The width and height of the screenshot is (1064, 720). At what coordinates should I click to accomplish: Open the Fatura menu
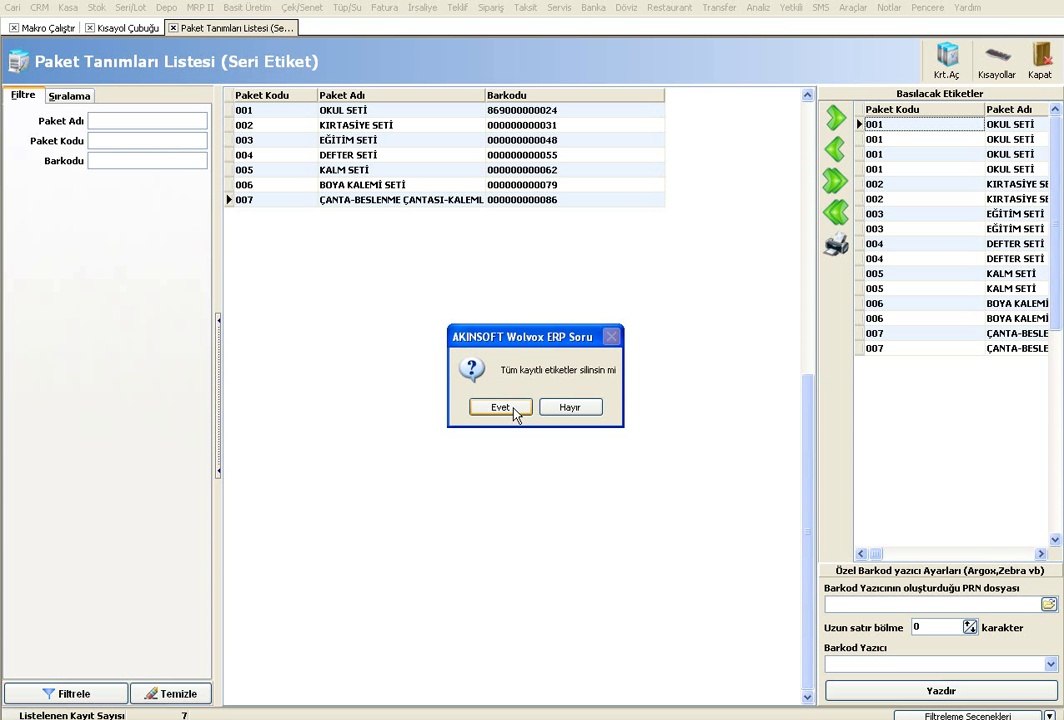point(384,7)
